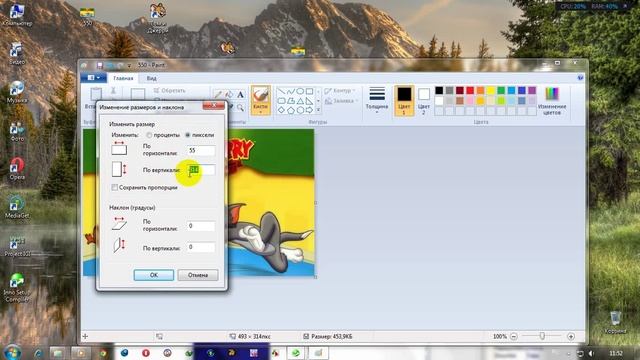Close the resize and skew dialog
Image resolution: width=640 pixels, height=360 pixels.
[213, 106]
